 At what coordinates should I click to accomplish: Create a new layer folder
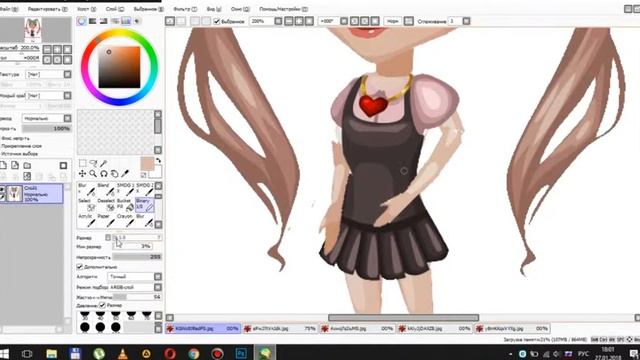click(27, 165)
